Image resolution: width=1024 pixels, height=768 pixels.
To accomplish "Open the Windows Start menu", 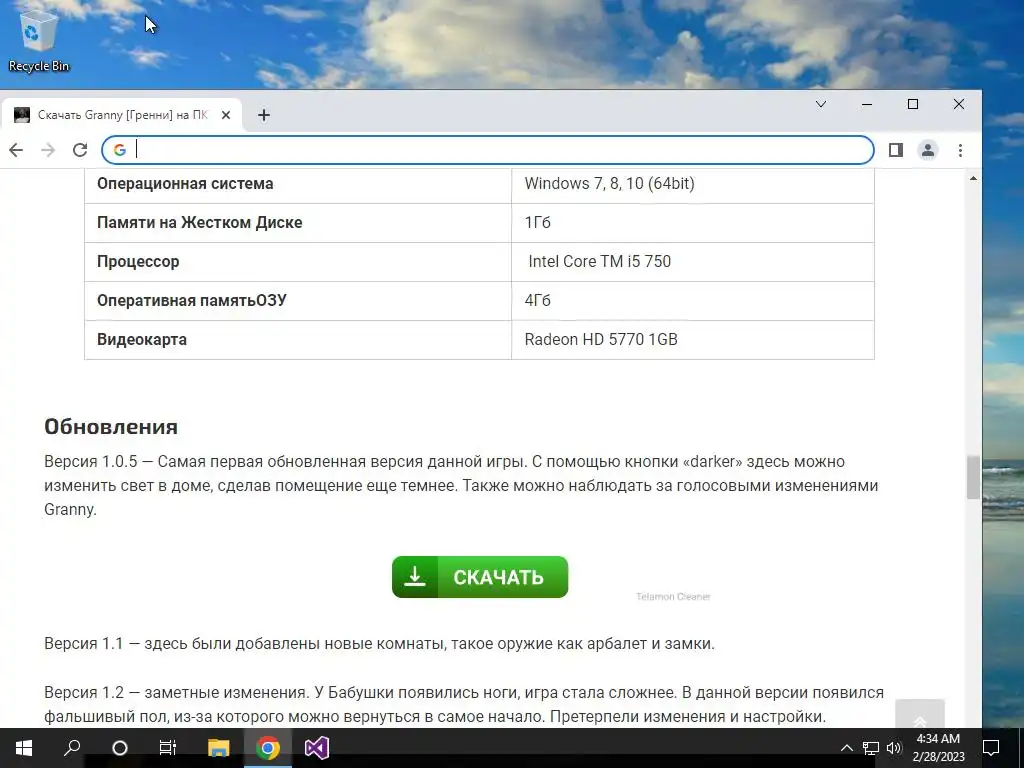I will tap(24, 748).
